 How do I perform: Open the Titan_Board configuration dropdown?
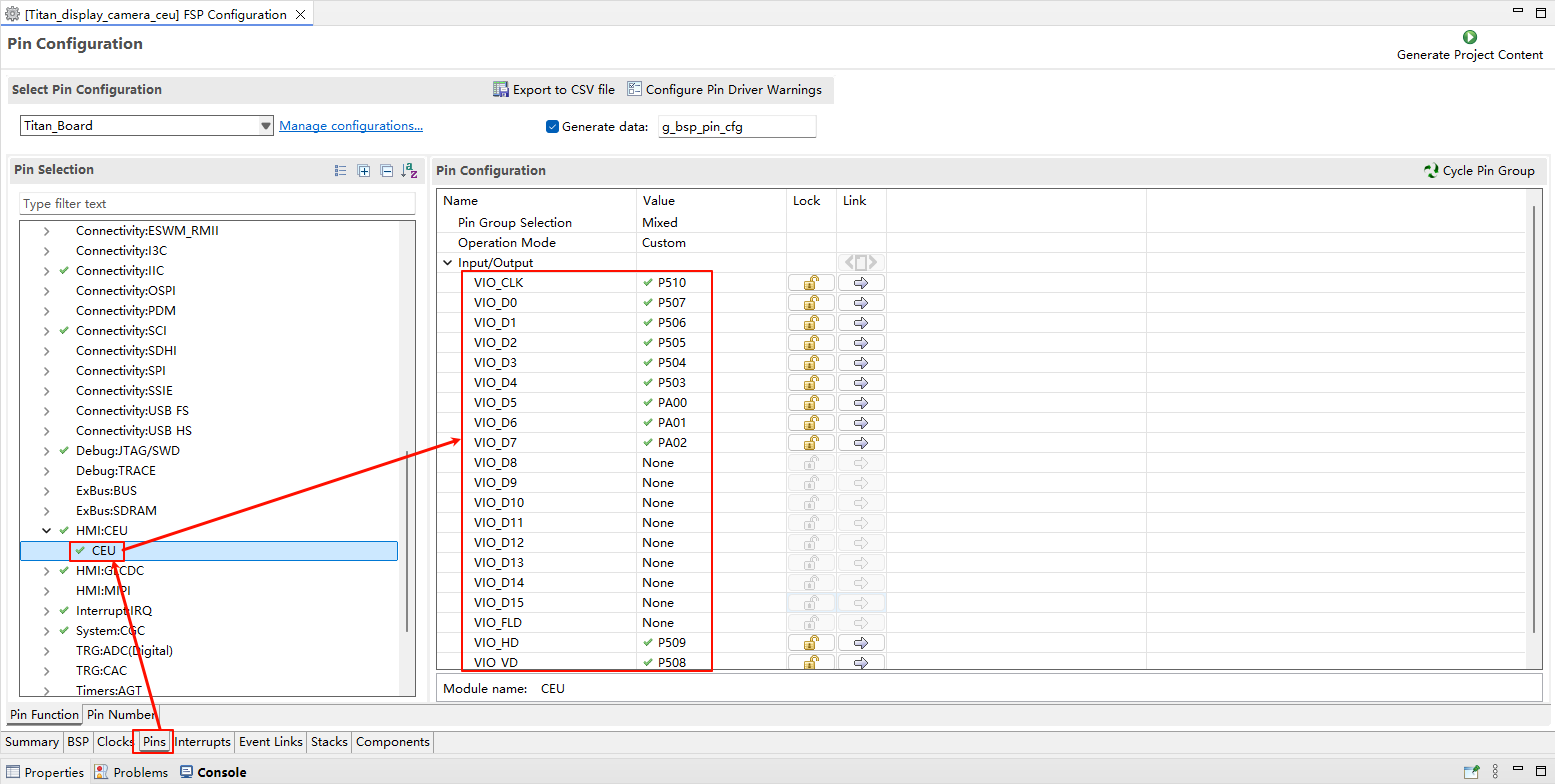[265, 126]
